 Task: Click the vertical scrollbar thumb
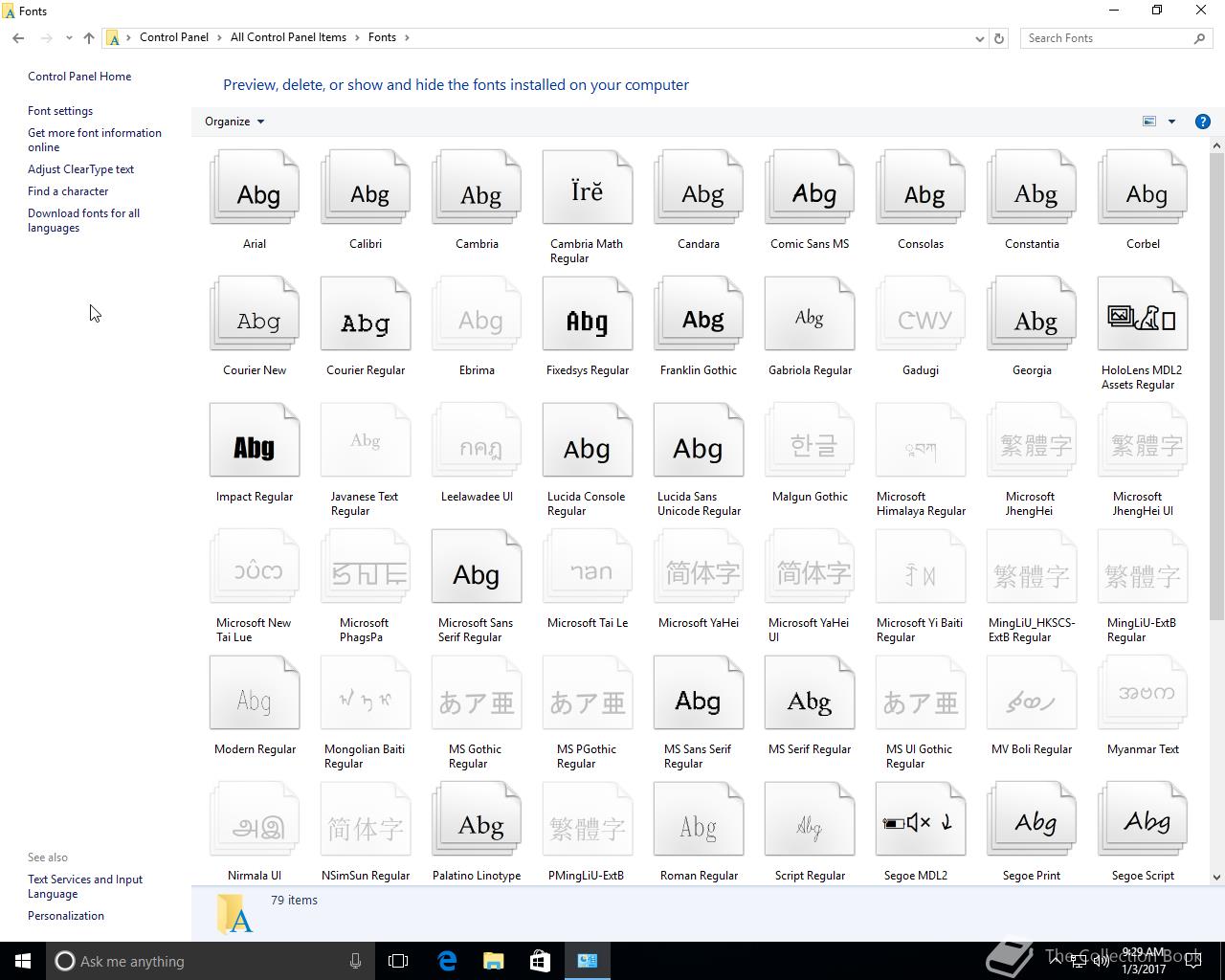[1216, 386]
